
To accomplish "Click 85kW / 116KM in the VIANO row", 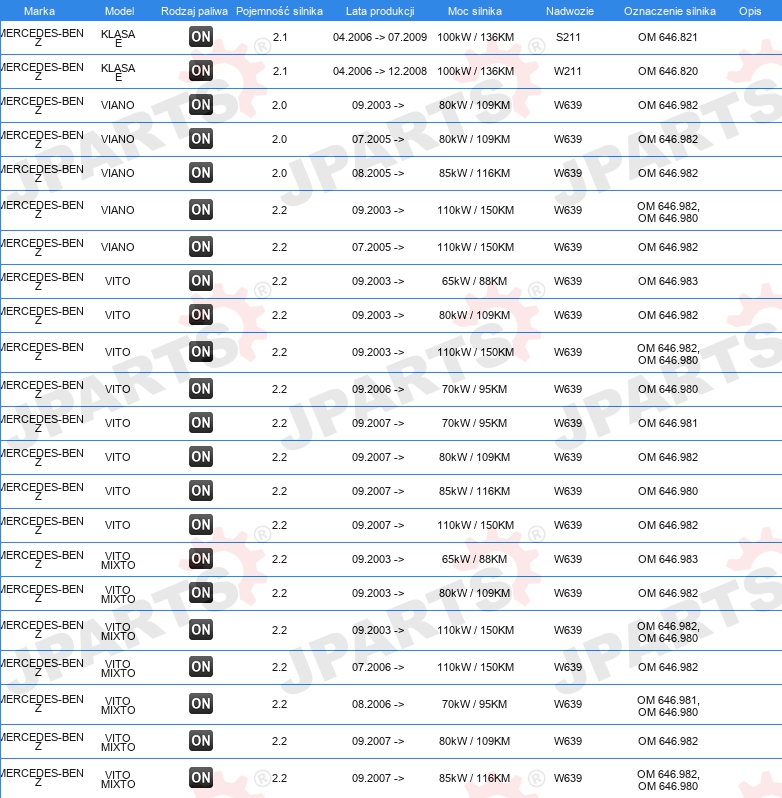I will [x=474, y=173].
